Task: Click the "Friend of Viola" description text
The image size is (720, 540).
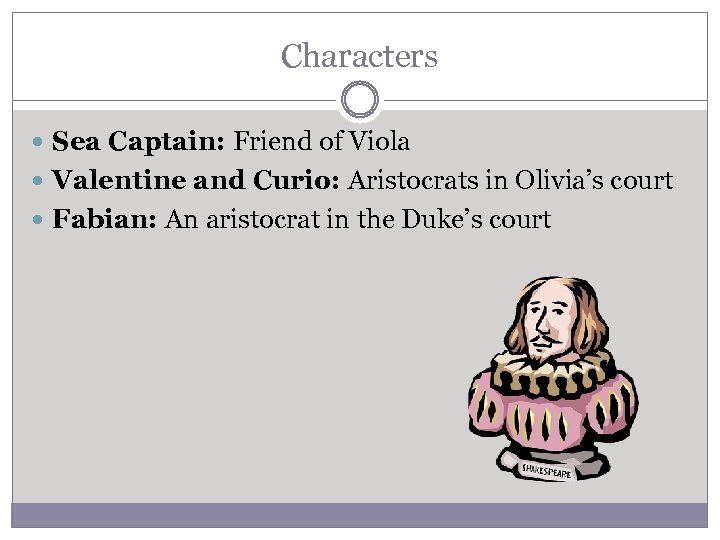Action: pyautogui.click(x=322, y=142)
